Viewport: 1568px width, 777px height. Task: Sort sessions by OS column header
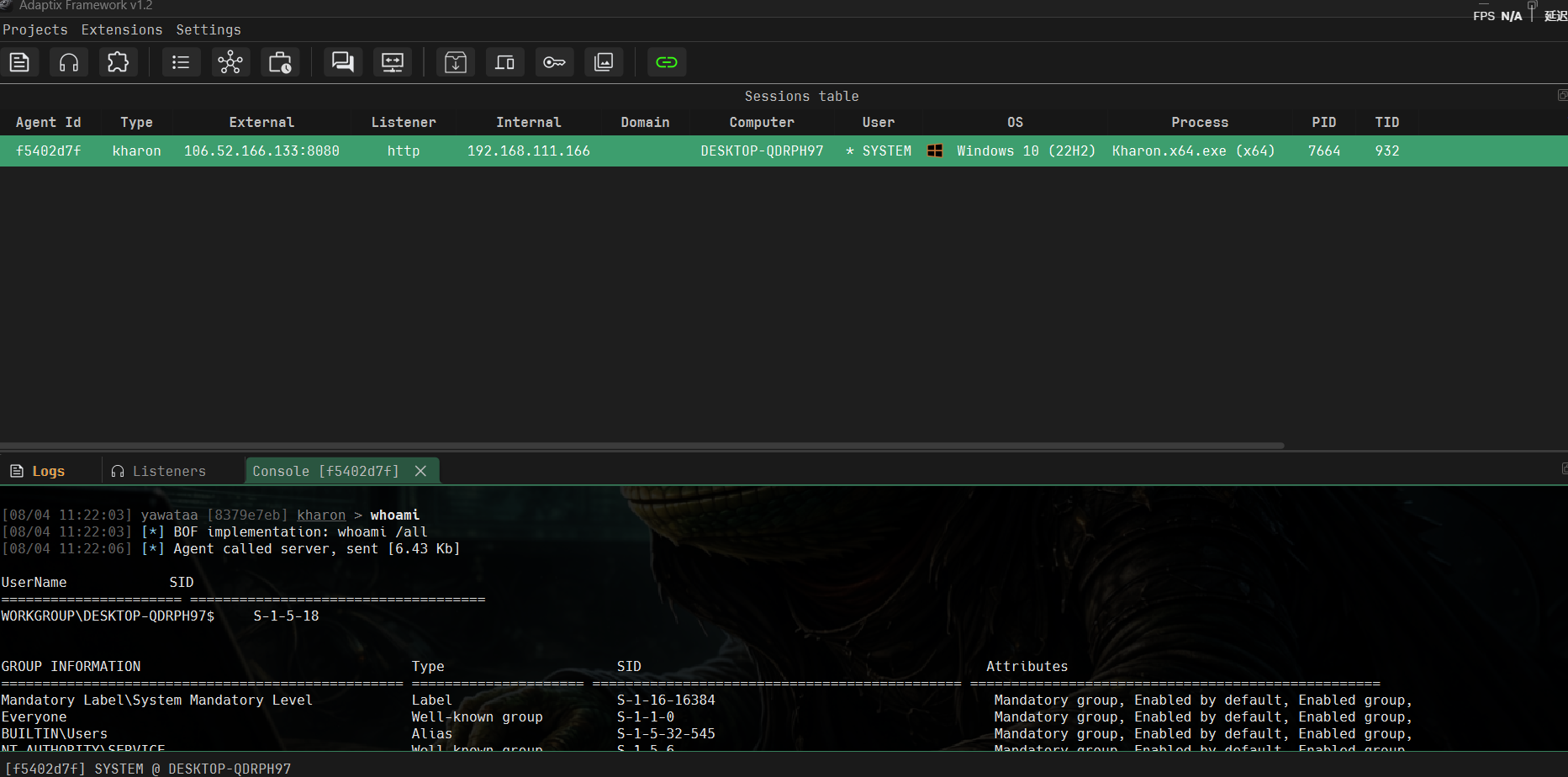point(1016,123)
